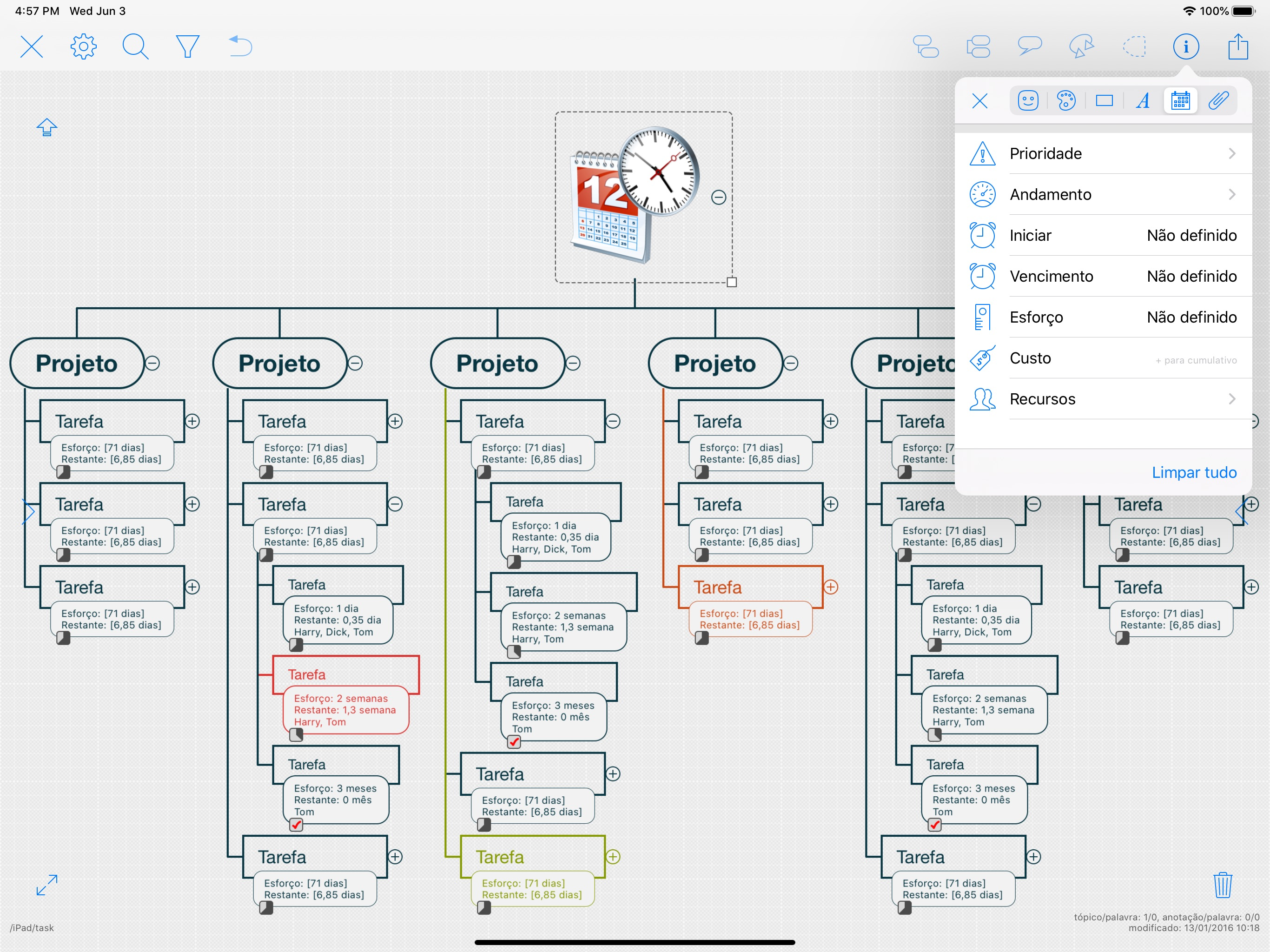Click the undo arrow icon
Image resolution: width=1270 pixels, height=952 pixels.
pos(240,46)
